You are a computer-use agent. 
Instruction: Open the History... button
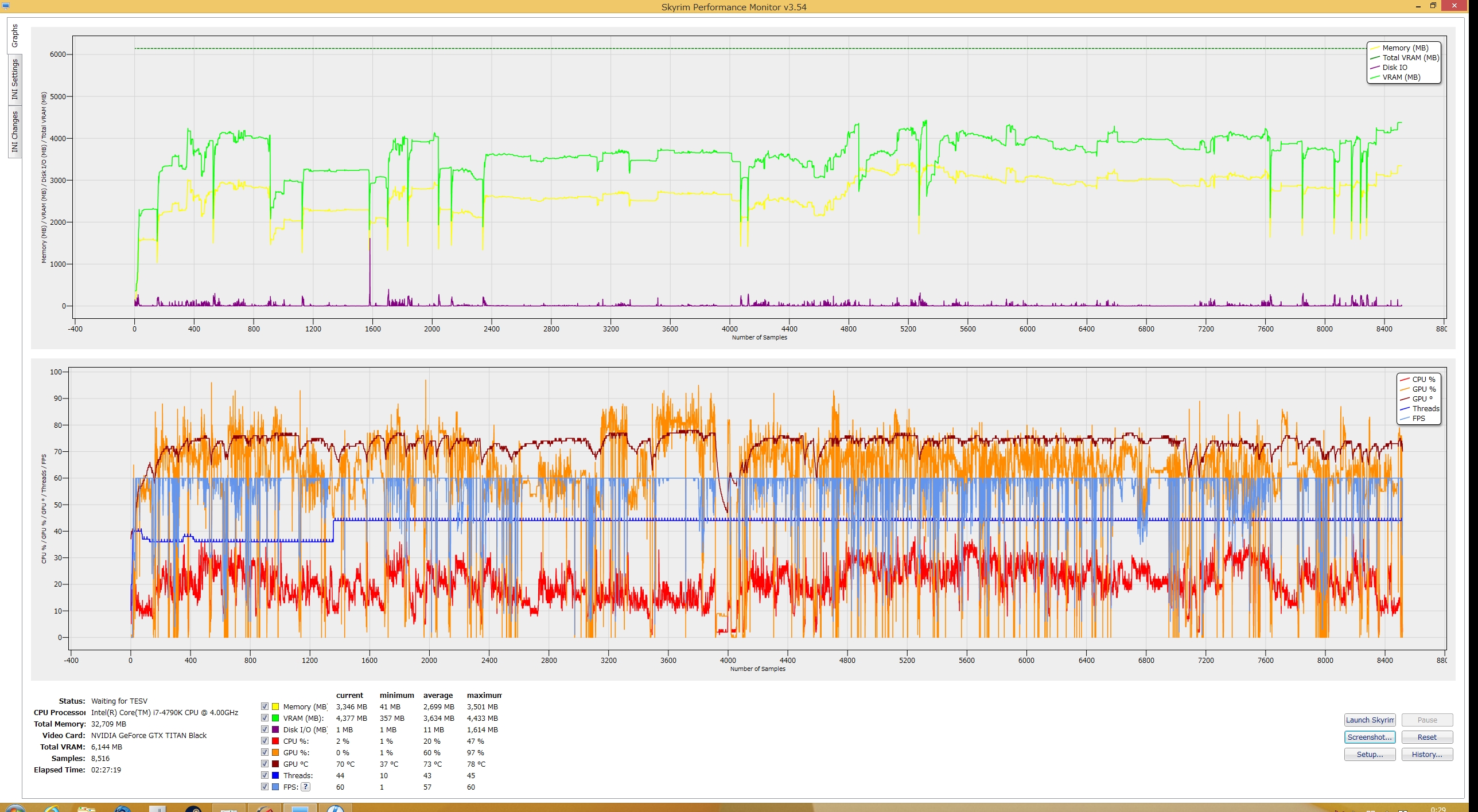[1427, 754]
